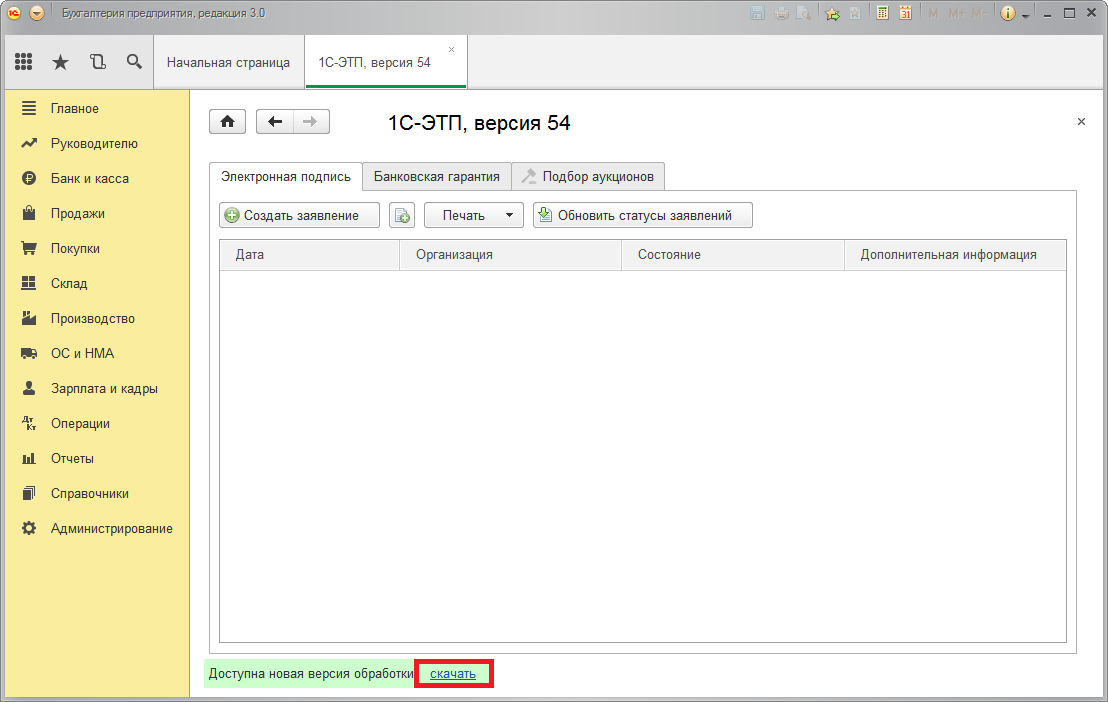The image size is (1108, 702).
Task: Navigate back with left arrow button
Action: 275,122
